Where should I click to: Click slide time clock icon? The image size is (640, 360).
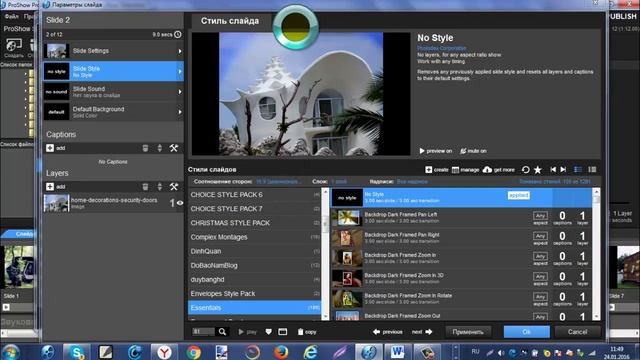click(178, 35)
